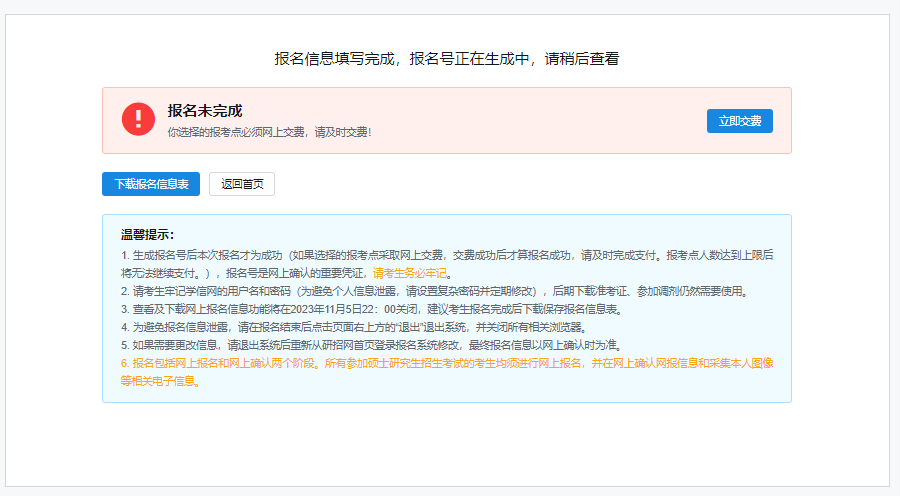
Task: Click tip 3 mentioning the 2023年11月5日 deadline
Action: tap(380, 309)
